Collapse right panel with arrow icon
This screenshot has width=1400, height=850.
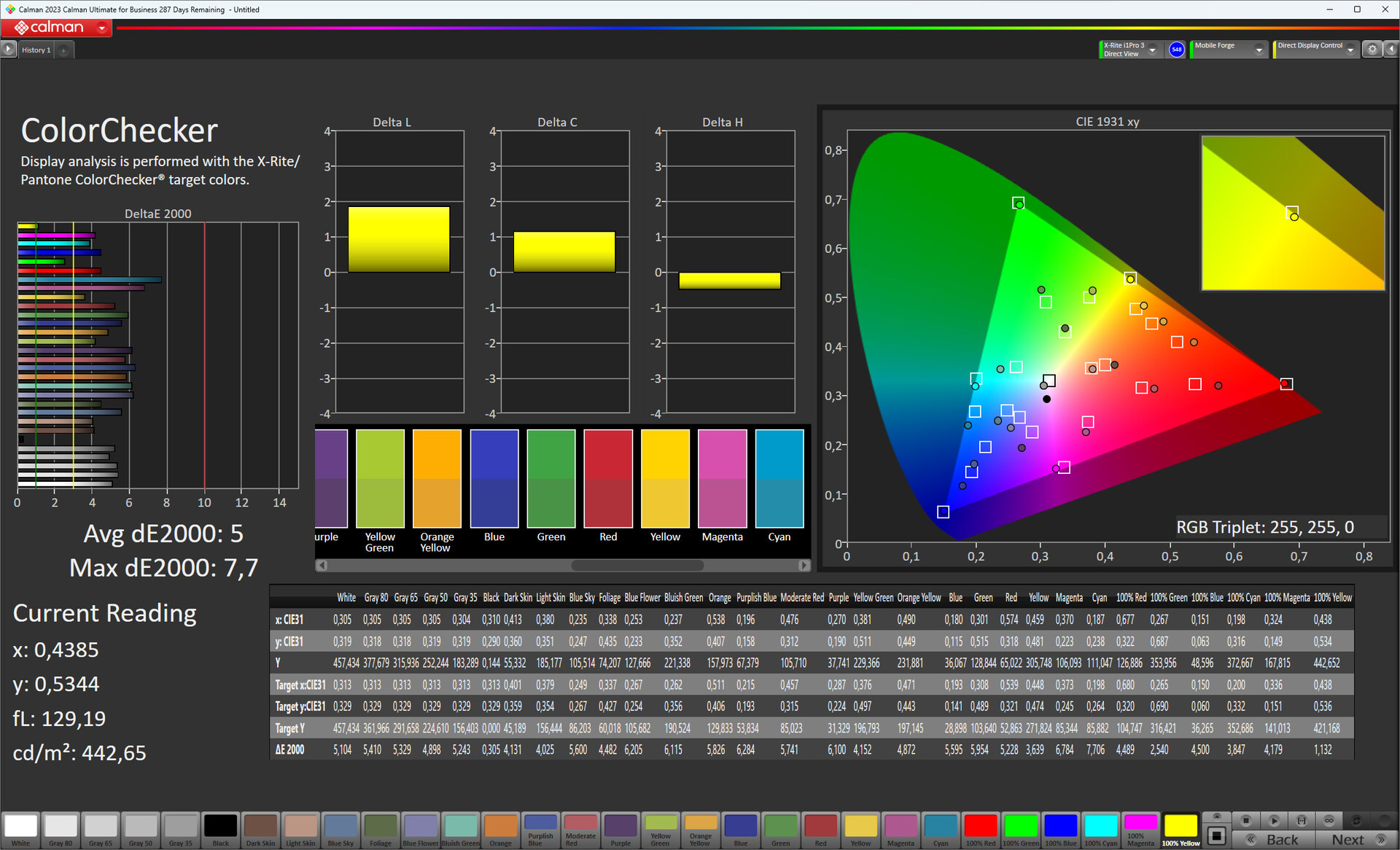1391,49
